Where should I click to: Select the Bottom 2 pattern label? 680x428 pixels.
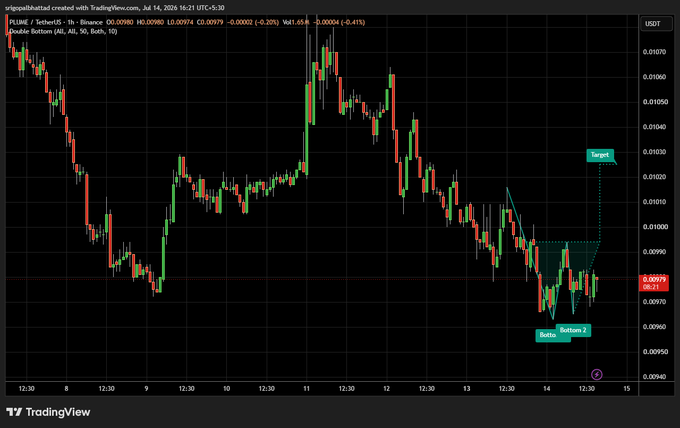click(x=573, y=330)
